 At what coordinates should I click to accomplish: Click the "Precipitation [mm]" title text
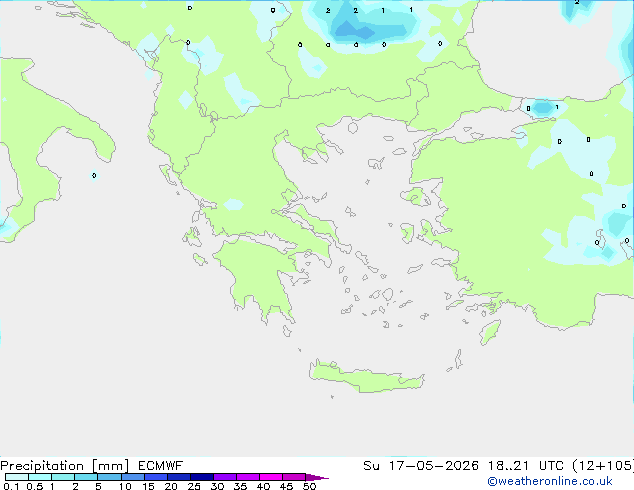(64, 466)
